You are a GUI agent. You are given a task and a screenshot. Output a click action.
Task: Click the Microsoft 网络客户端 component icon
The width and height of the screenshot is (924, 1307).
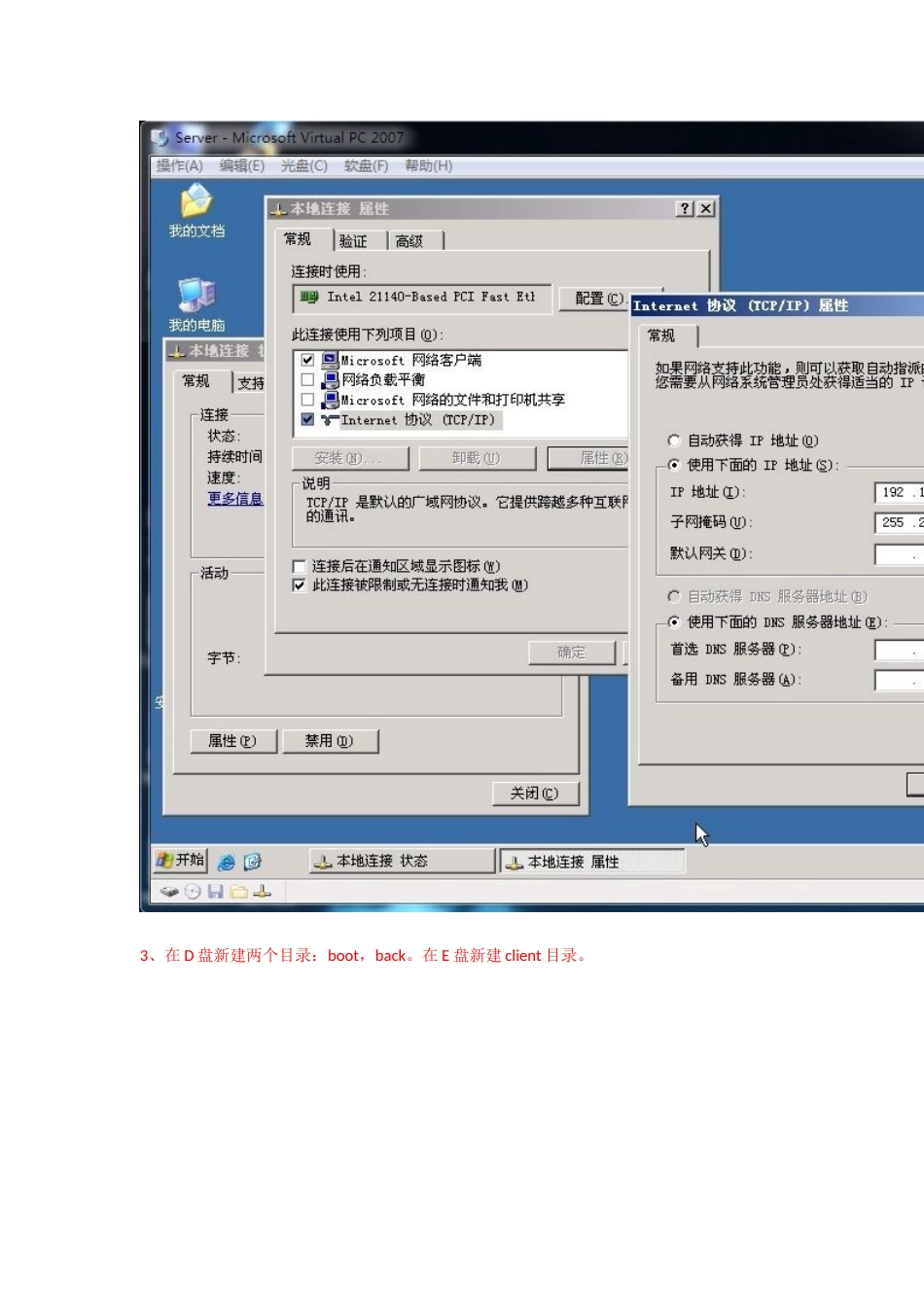[331, 360]
